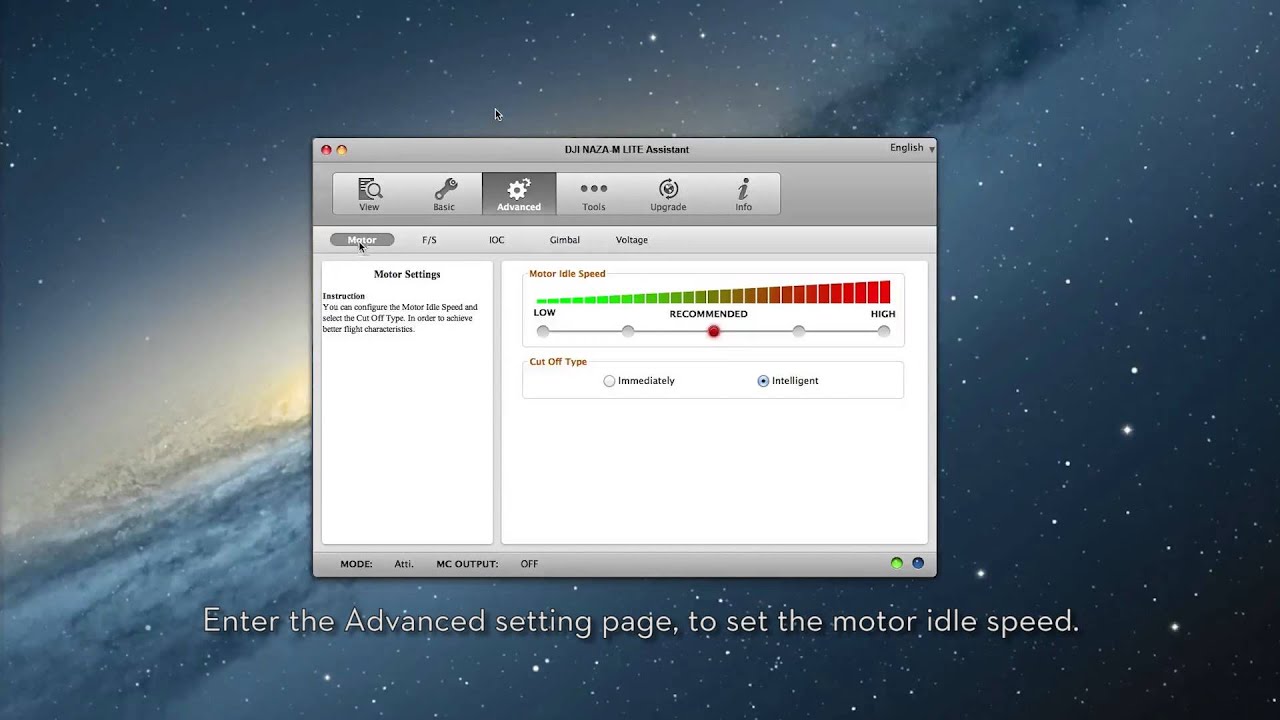Set idle speed slider to HIGH

pos(884,331)
